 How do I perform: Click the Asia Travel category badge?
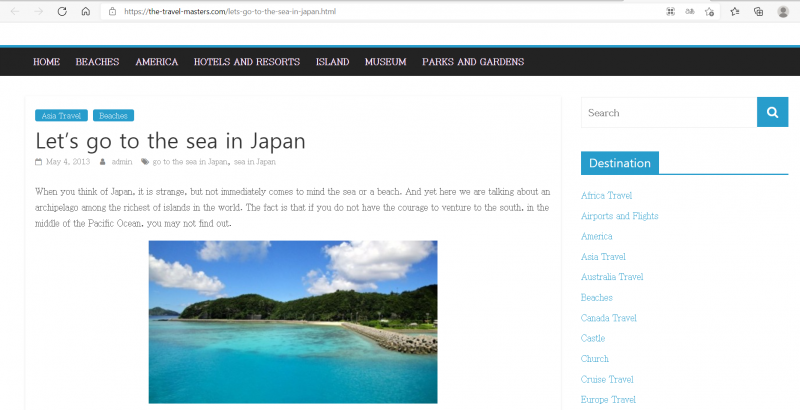coord(61,116)
